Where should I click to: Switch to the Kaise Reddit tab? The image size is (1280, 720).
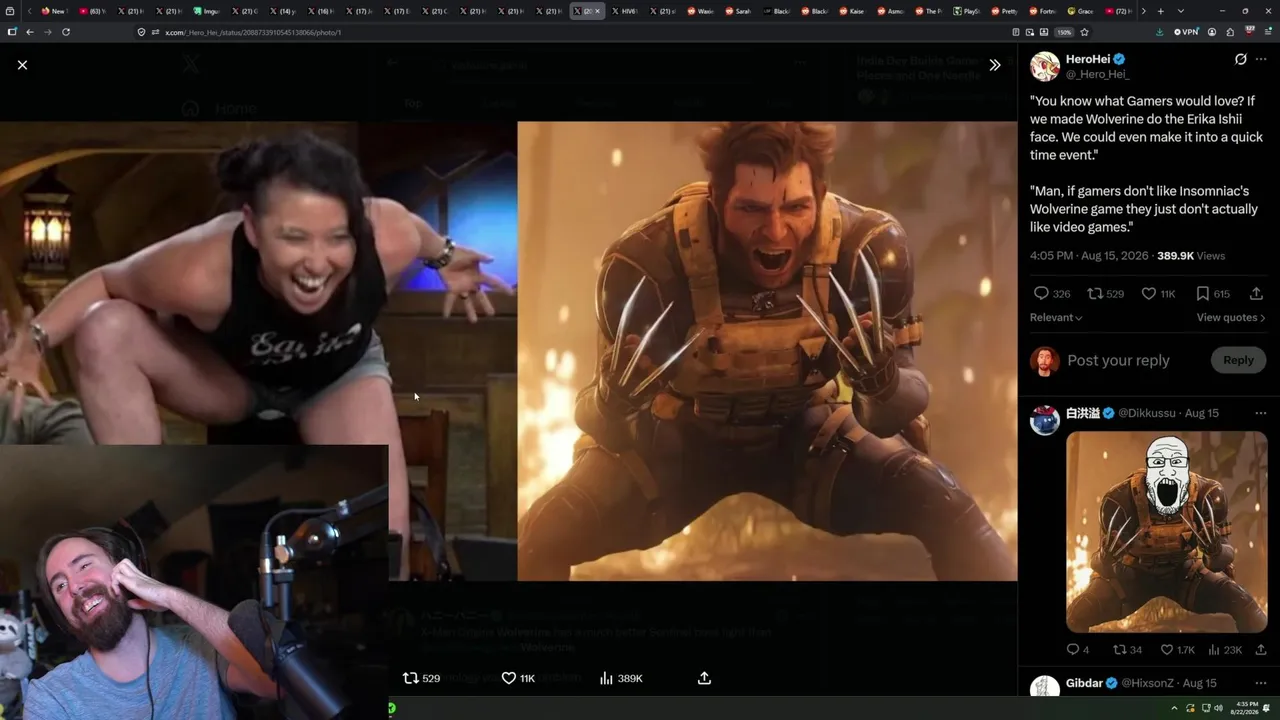tap(853, 11)
